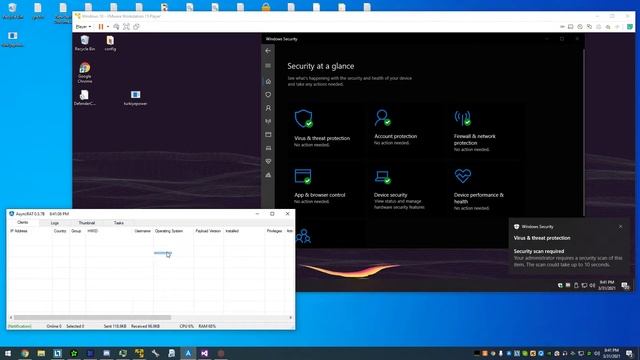Sort by Operating System column
The width and height of the screenshot is (640, 360).
pos(173,231)
